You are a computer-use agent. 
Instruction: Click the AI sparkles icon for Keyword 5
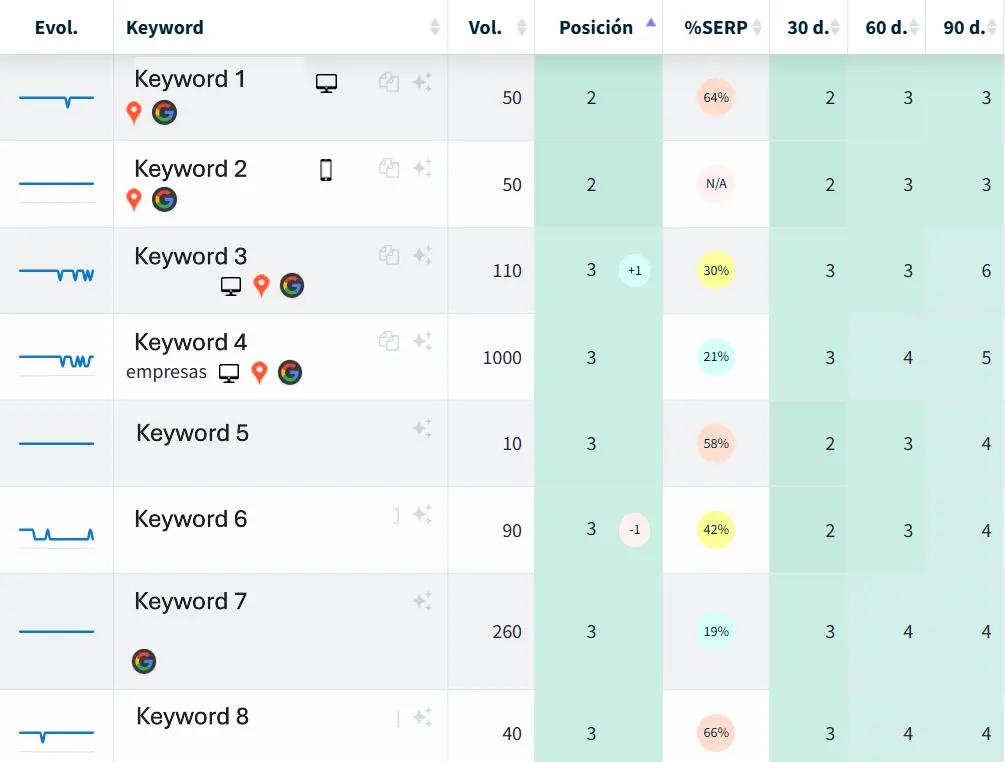422,428
